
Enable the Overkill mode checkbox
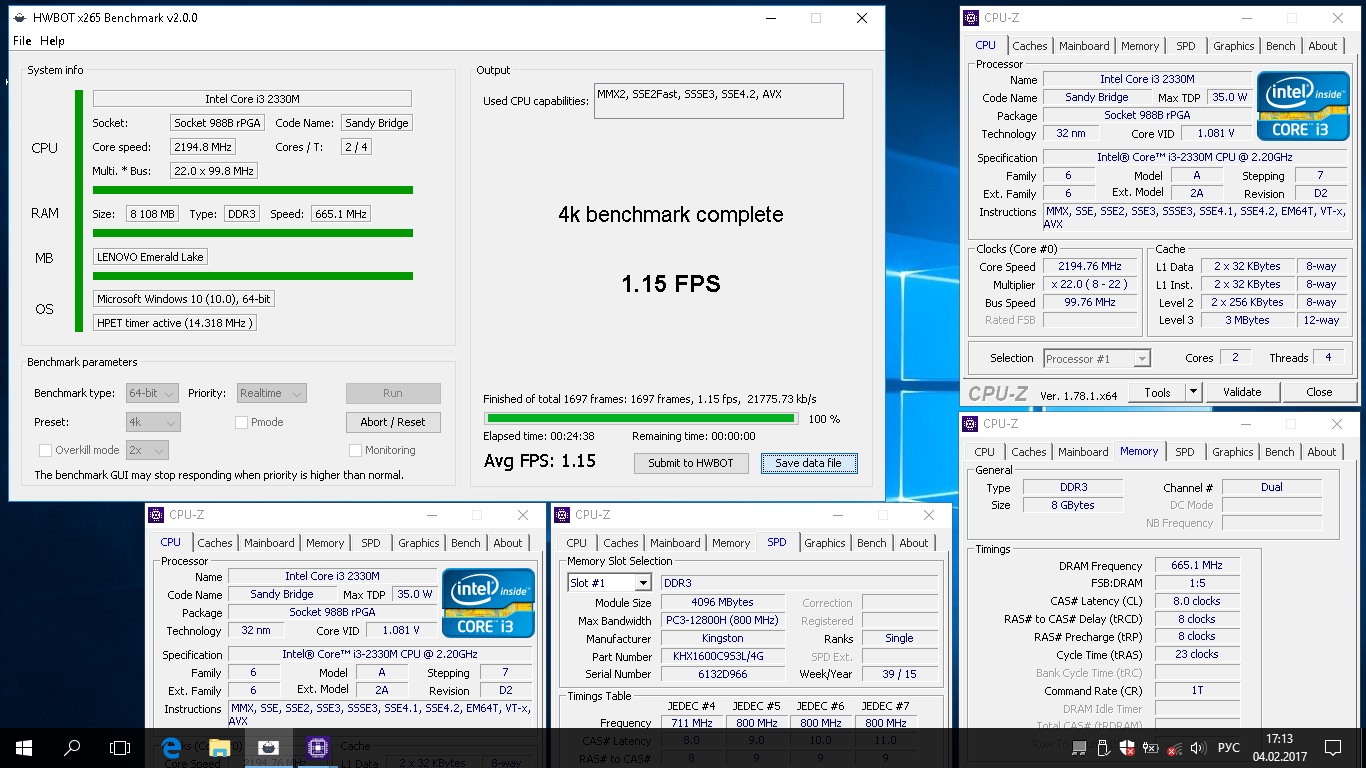pos(45,450)
